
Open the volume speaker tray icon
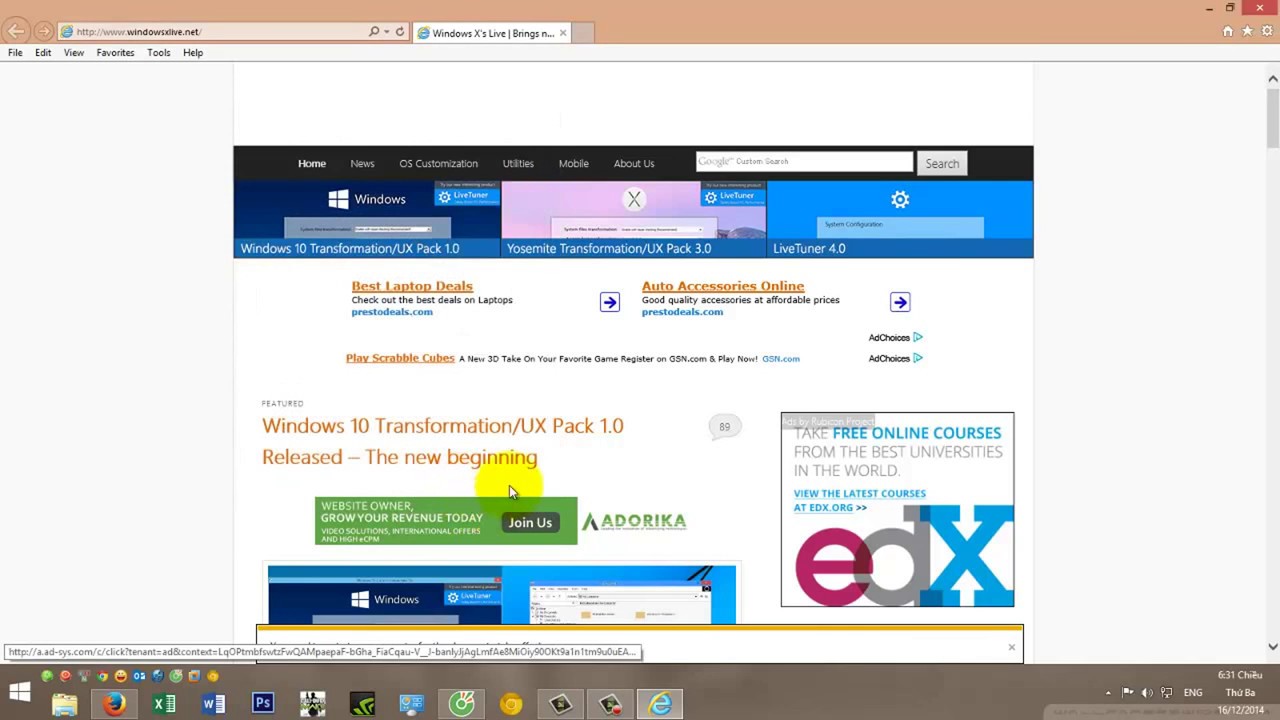click(x=1147, y=692)
